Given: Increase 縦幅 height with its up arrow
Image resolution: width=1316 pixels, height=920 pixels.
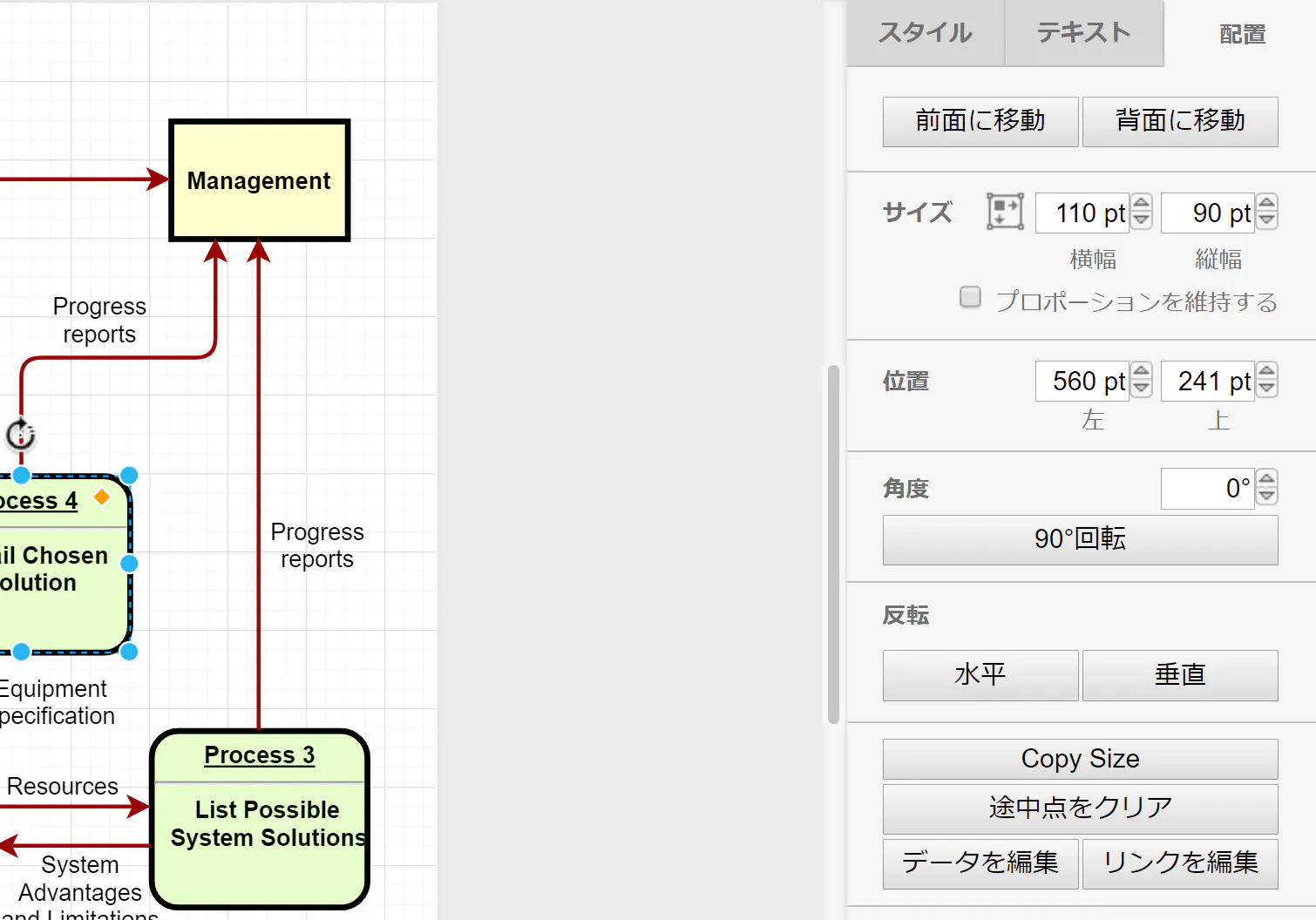Looking at the screenshot, I should tap(1267, 203).
